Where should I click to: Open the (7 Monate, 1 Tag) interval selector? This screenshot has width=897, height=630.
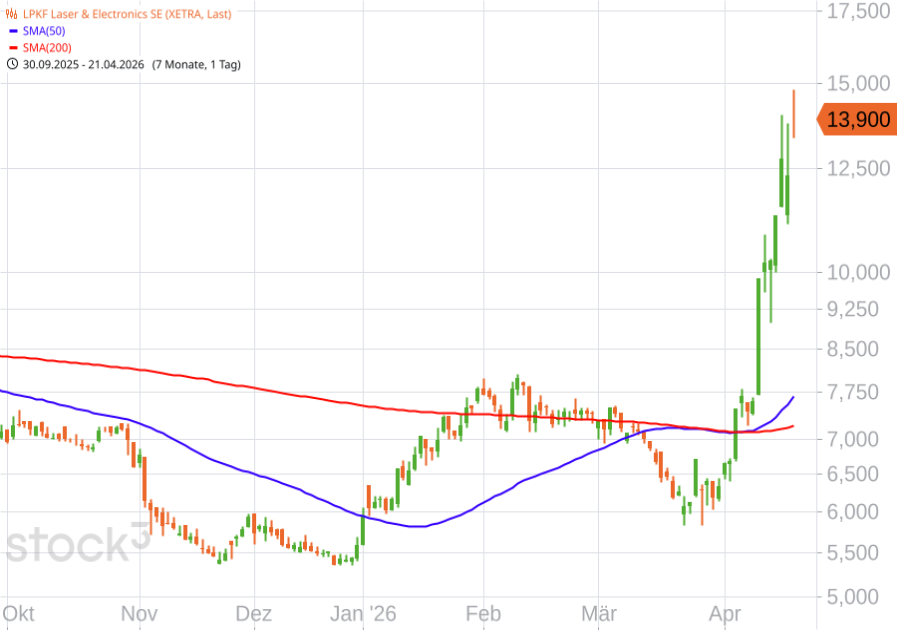click(196, 63)
